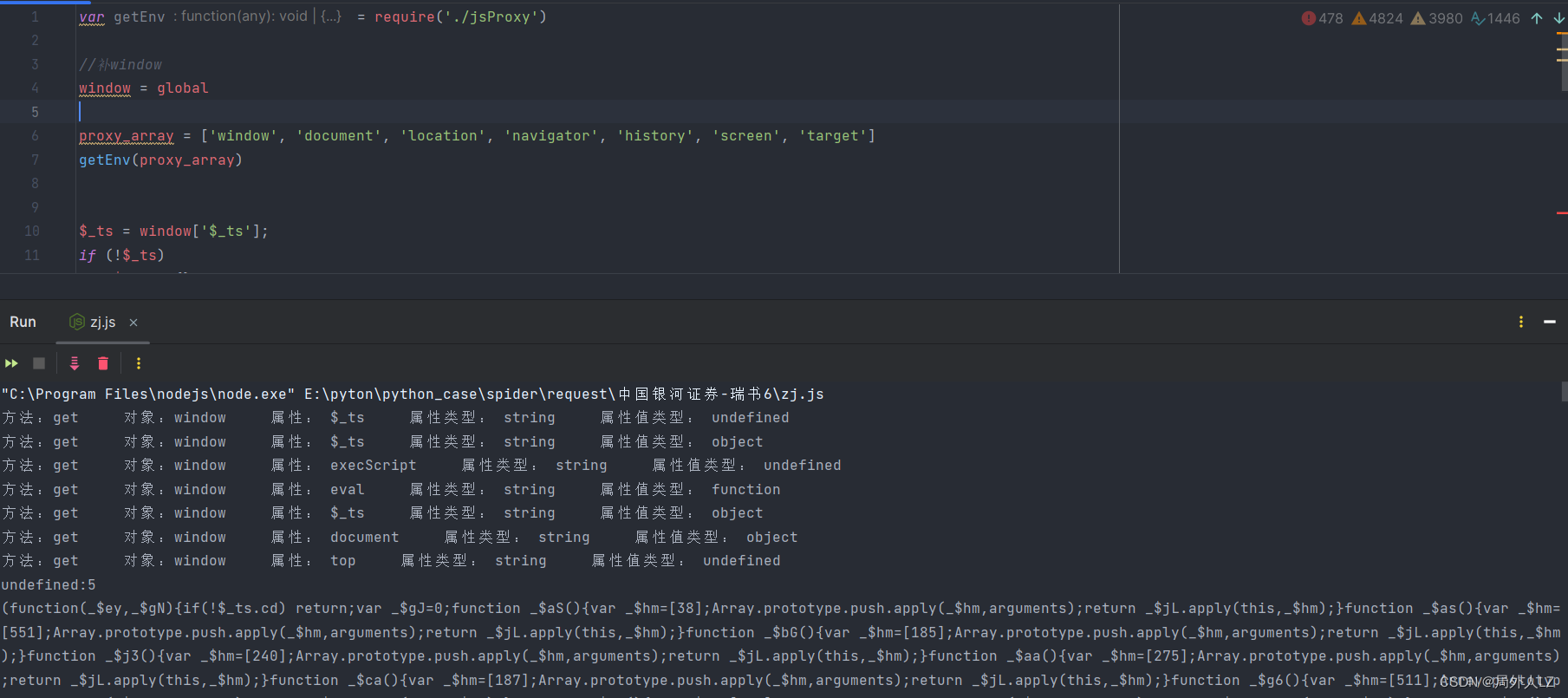The width and height of the screenshot is (1568, 698).
Task: Click the undefined:5 console line
Action: (49, 585)
